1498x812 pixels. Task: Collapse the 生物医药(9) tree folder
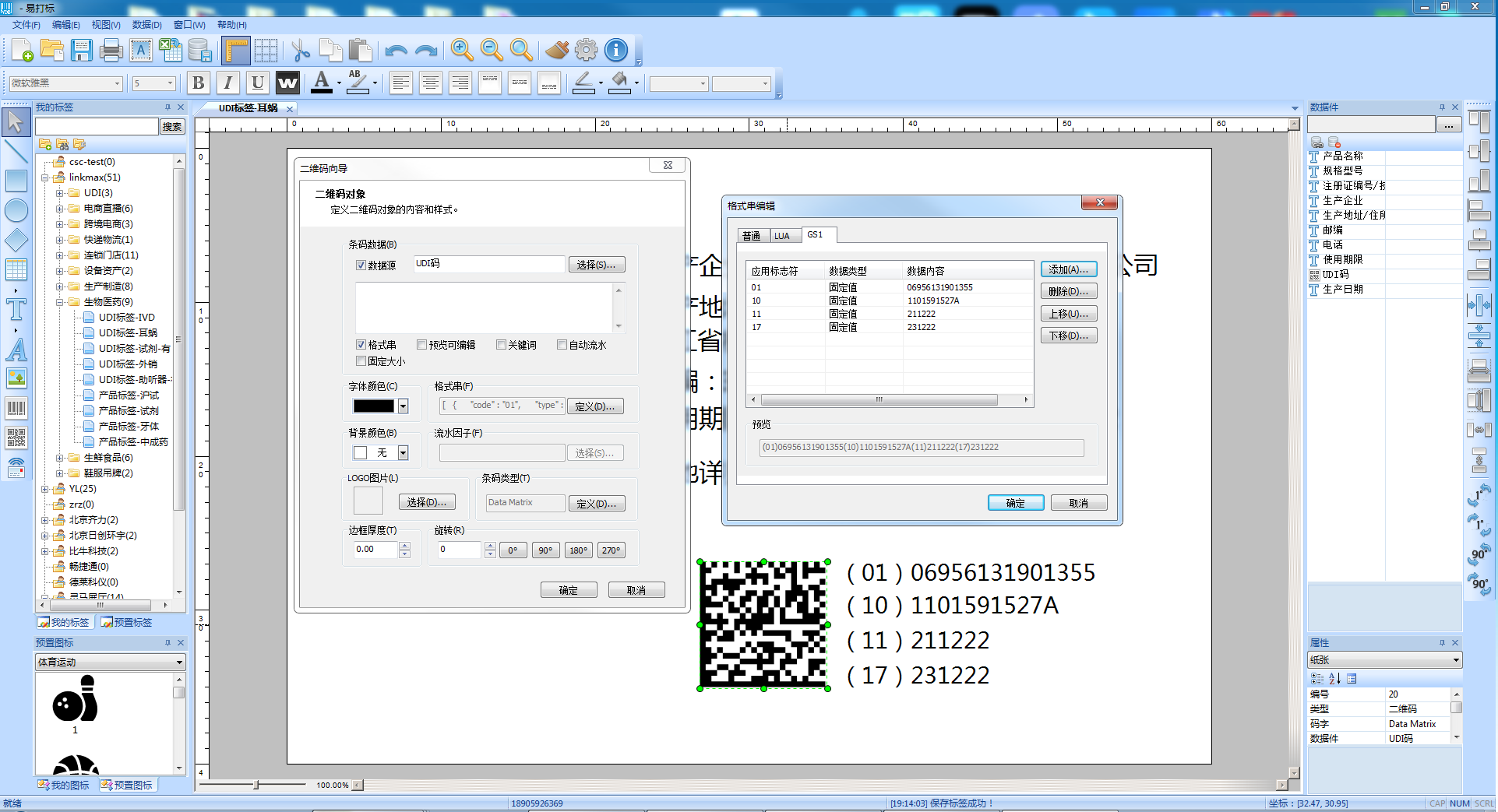point(59,302)
